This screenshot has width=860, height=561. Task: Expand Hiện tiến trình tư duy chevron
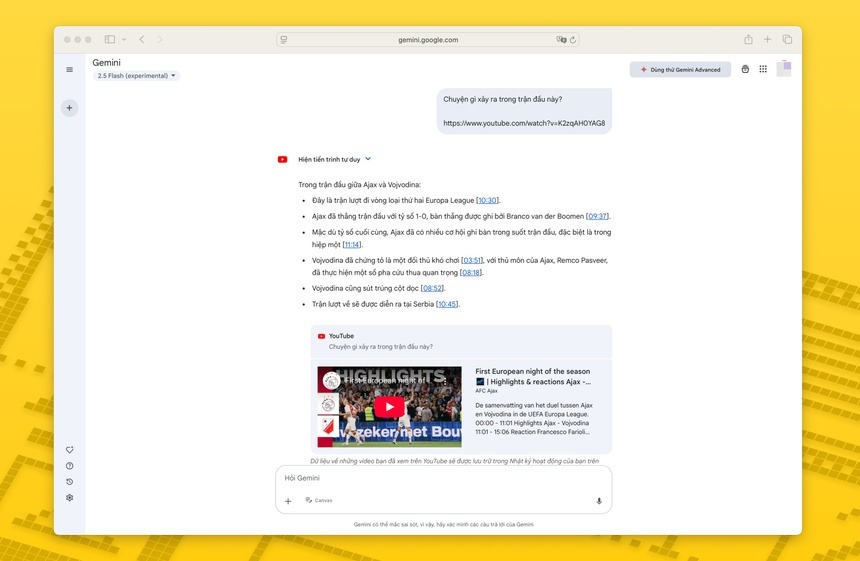(368, 159)
